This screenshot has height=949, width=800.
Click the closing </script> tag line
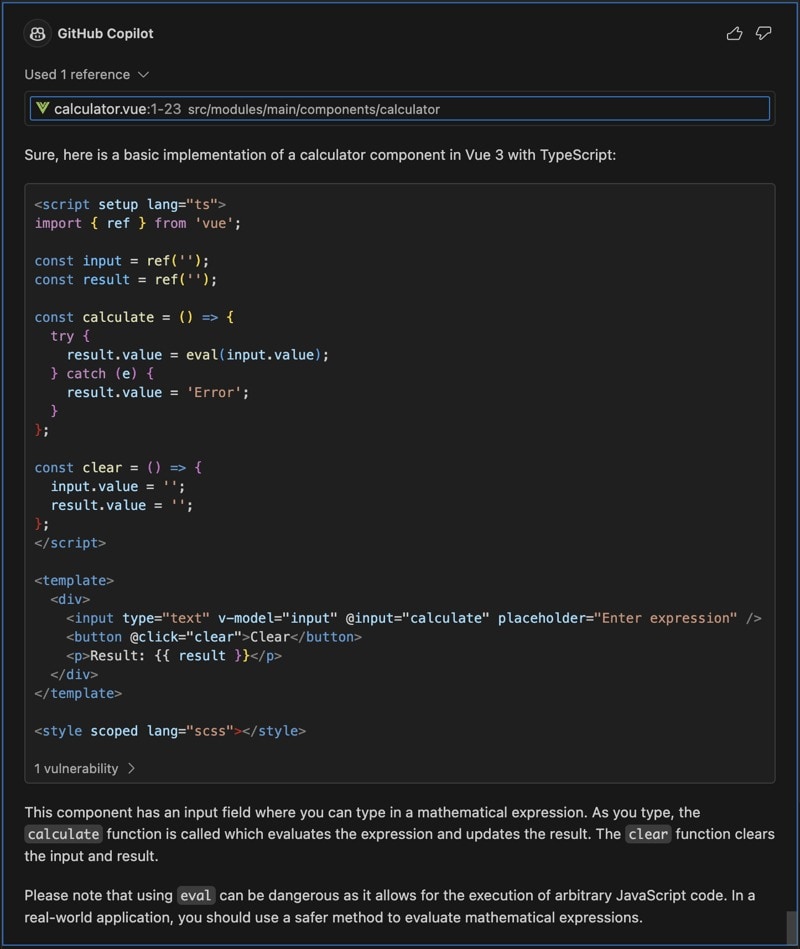tap(70, 543)
